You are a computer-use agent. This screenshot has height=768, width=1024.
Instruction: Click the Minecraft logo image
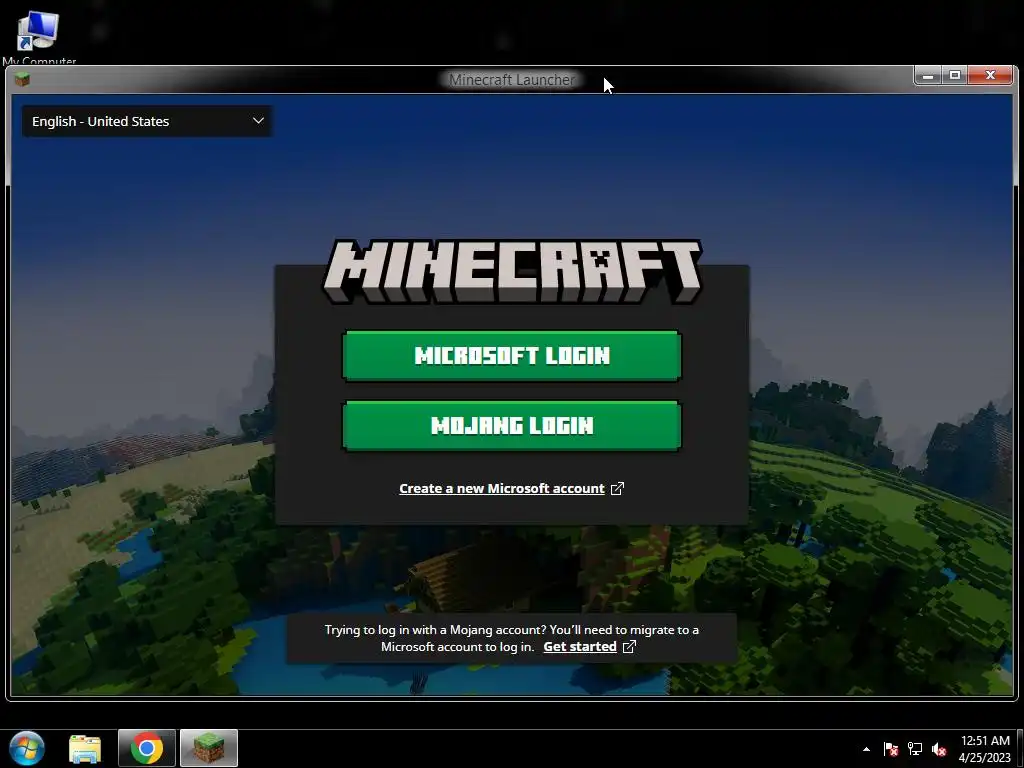(x=512, y=271)
